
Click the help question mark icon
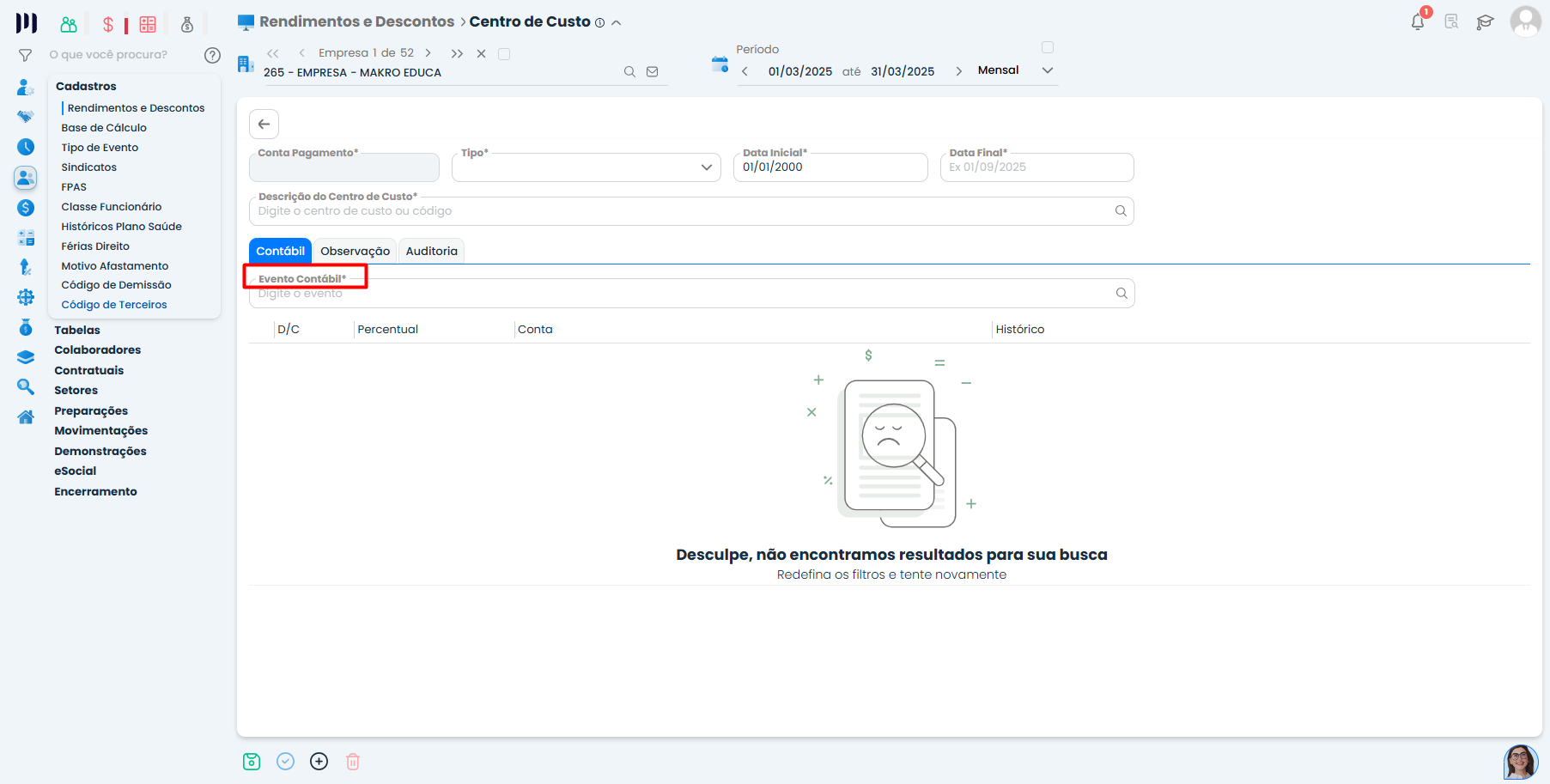212,55
